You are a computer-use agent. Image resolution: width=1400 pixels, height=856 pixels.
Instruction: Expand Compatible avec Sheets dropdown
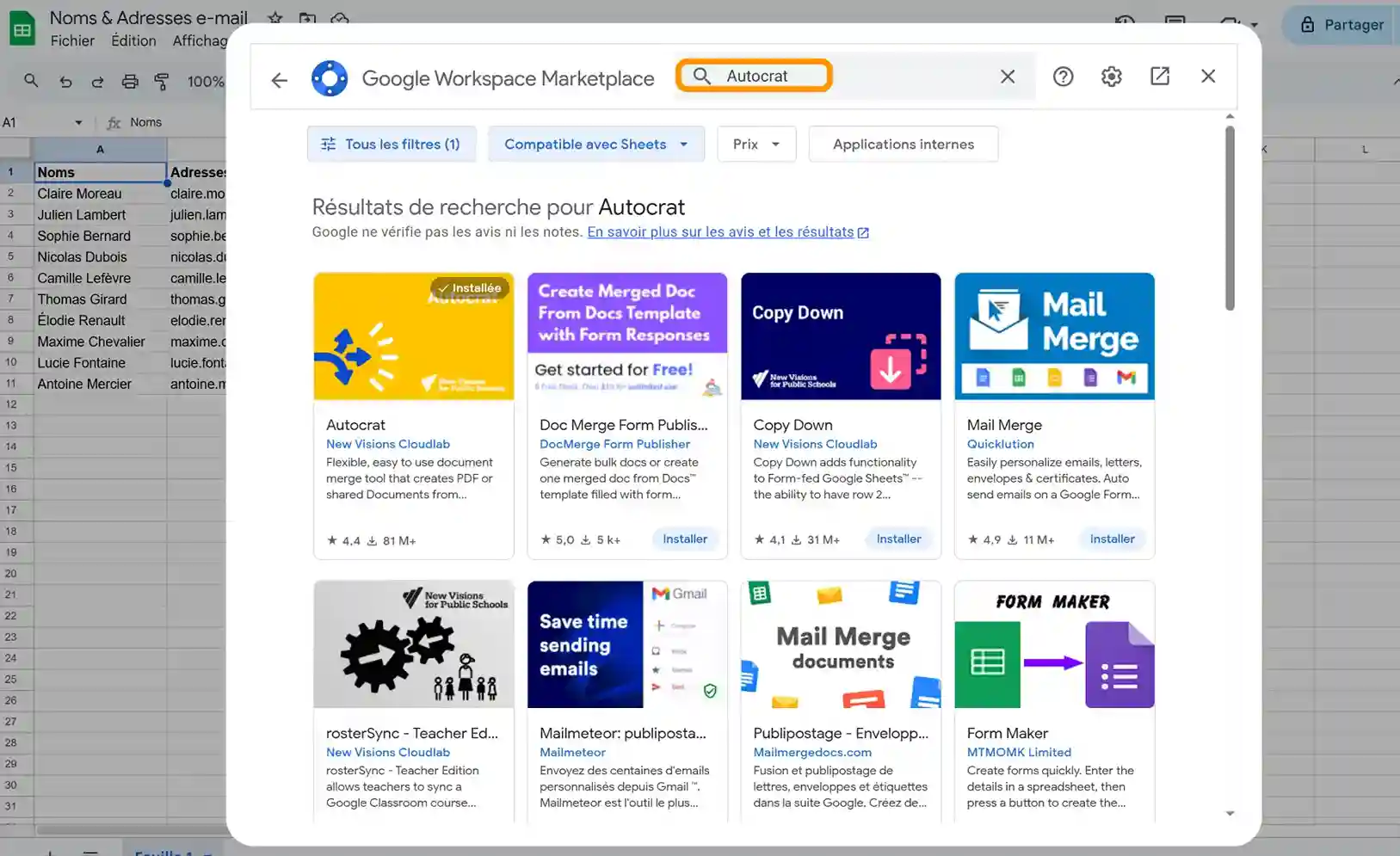pos(595,144)
